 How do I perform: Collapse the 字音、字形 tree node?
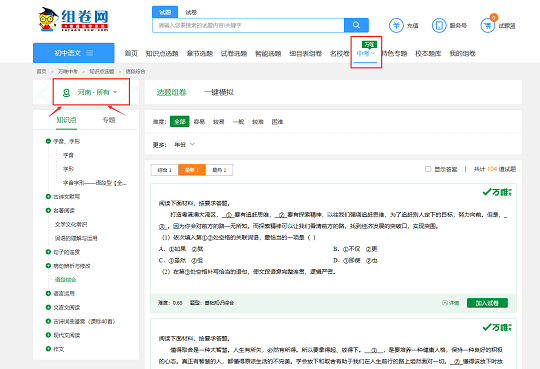pyautogui.click(x=48, y=141)
